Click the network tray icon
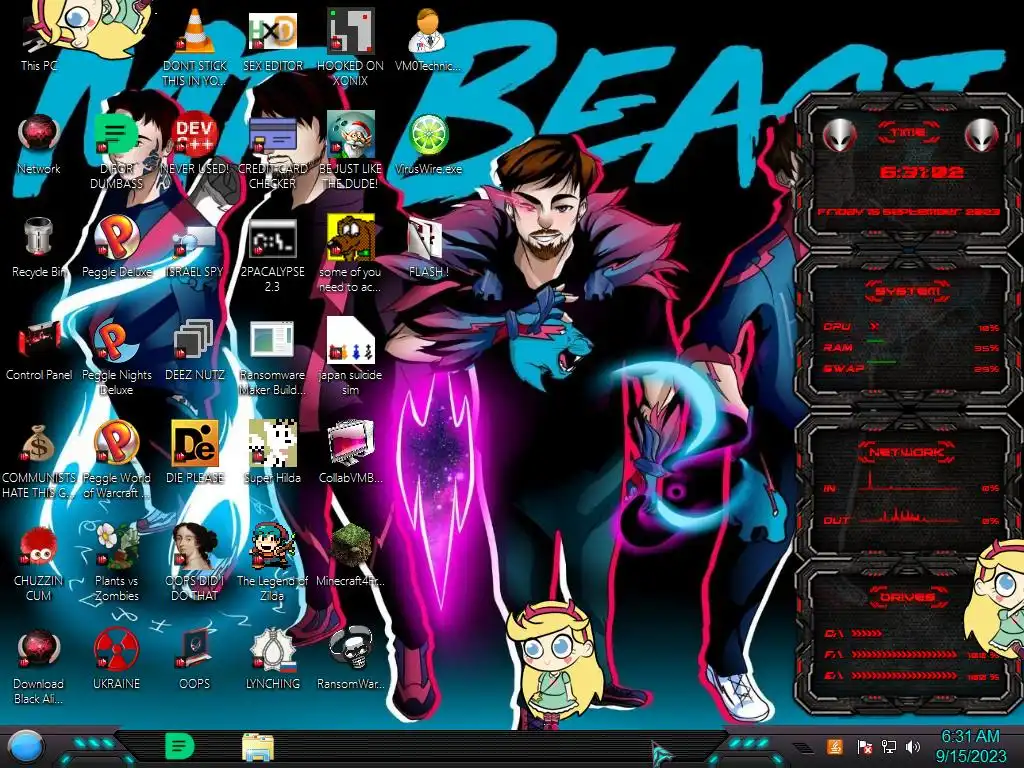The width and height of the screenshot is (1024, 768). (888, 746)
